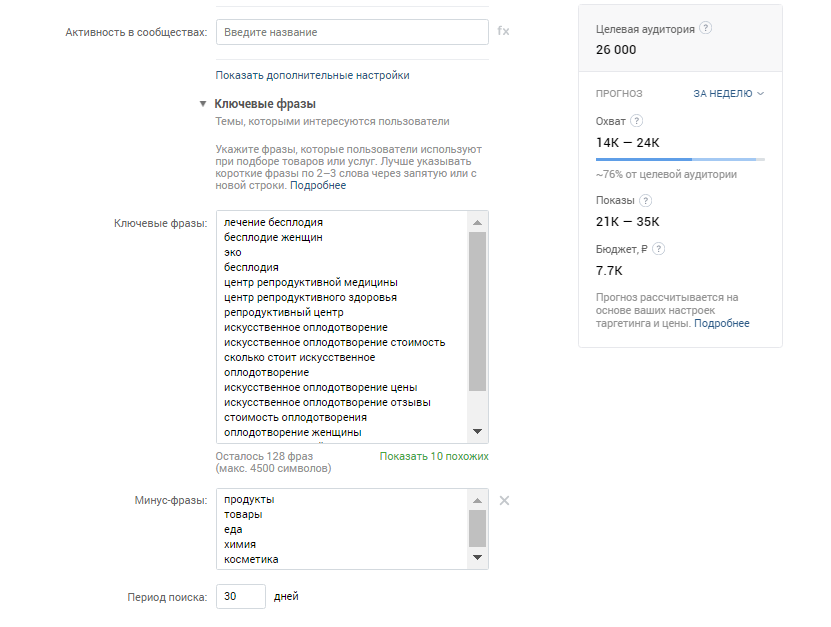Click the Период поиска days field
831x627 pixels.
[x=241, y=596]
